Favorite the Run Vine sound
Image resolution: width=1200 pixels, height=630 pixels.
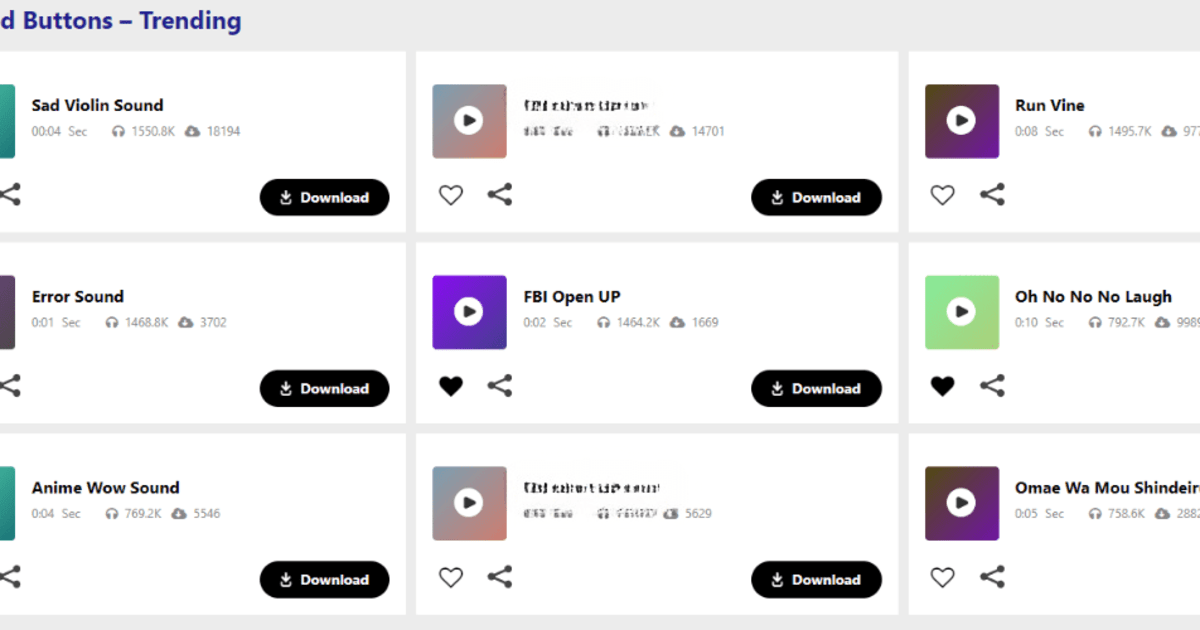coord(942,194)
